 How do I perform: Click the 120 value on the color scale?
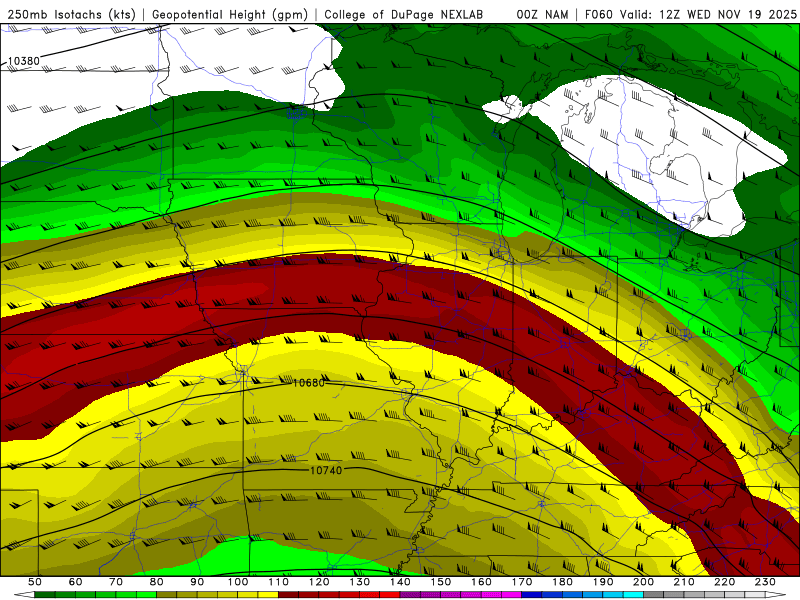coord(319,582)
